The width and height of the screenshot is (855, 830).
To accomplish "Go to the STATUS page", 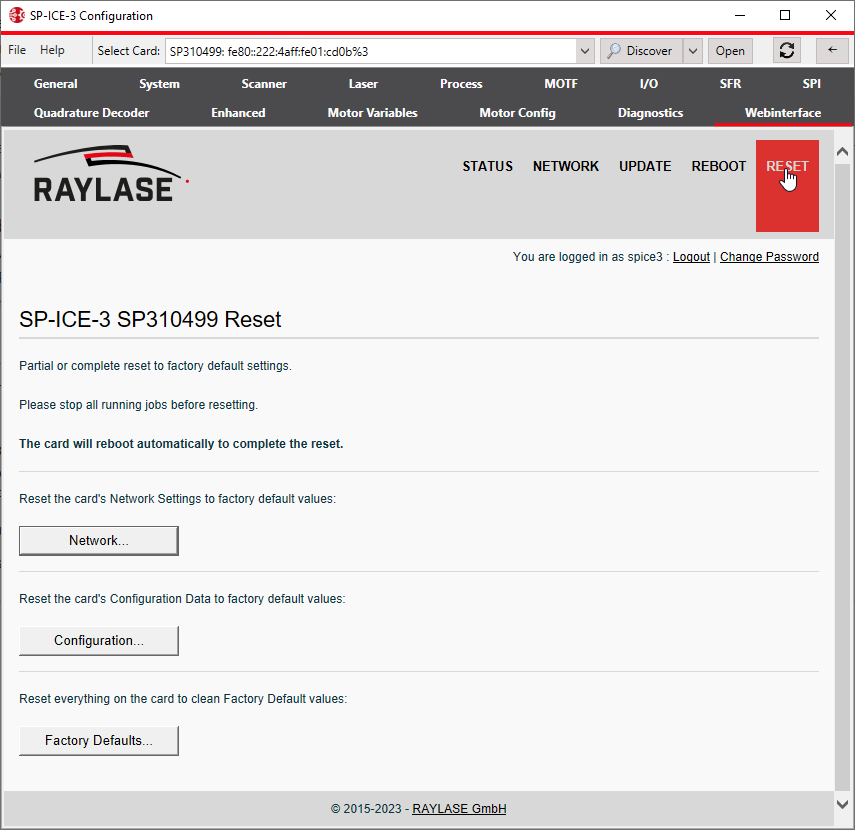I will [487, 166].
